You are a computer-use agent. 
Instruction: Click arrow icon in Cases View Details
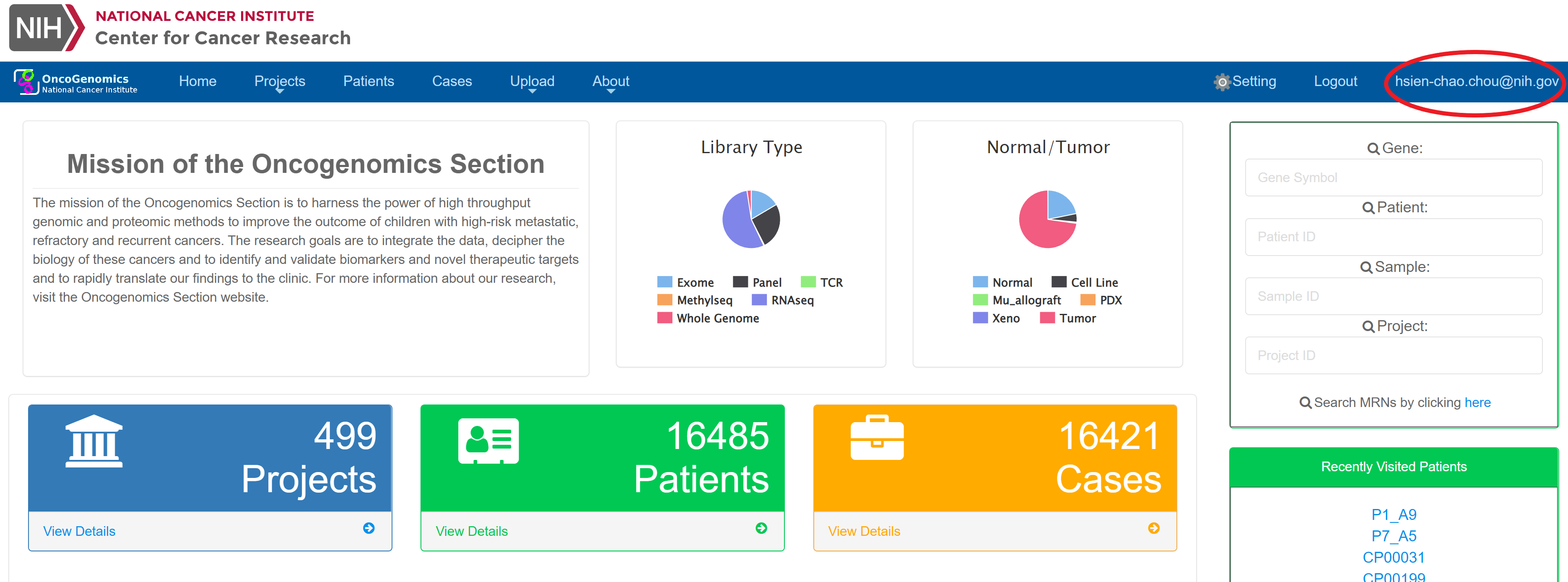point(1153,528)
